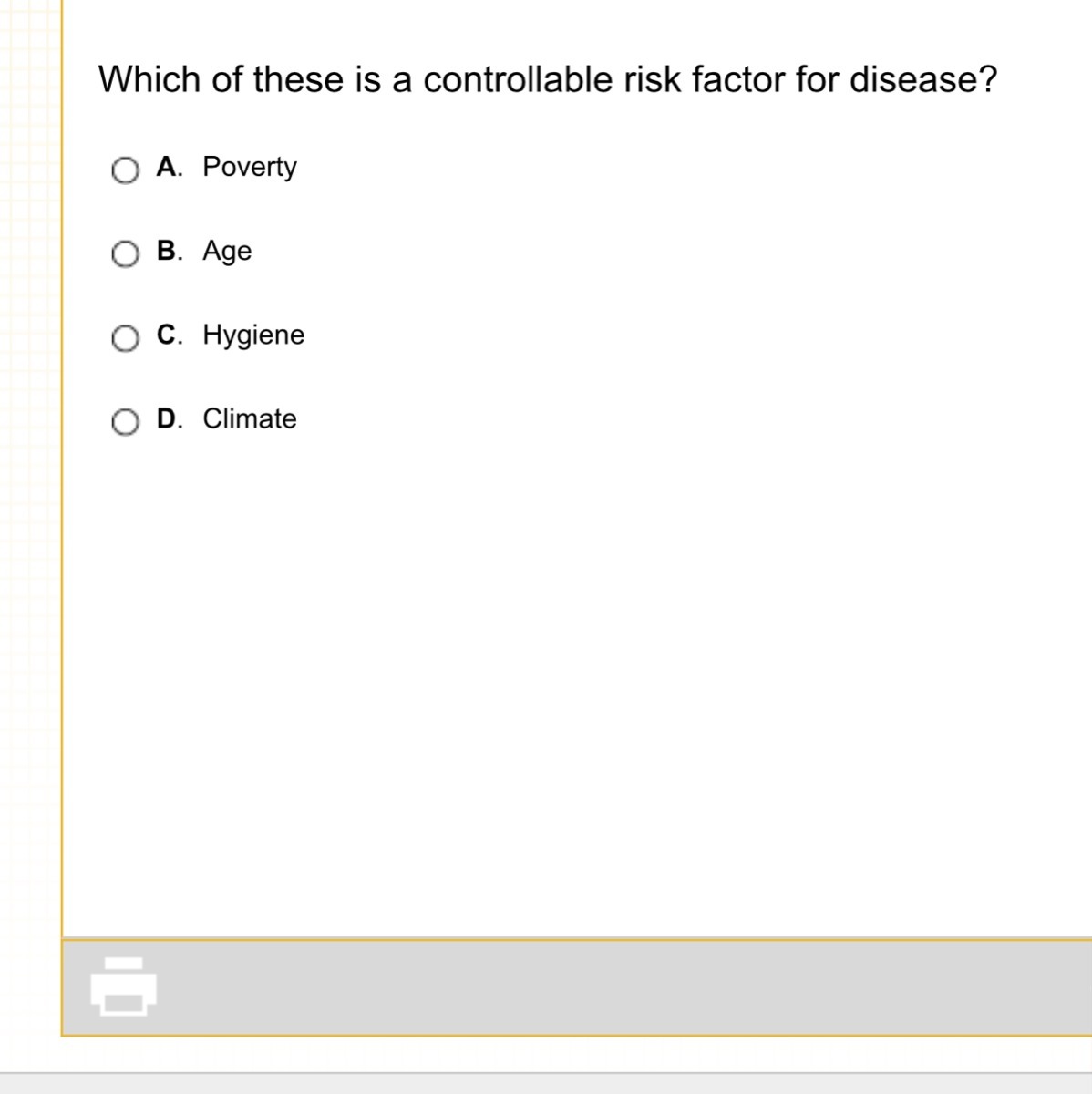Choose the radio button beside Hygiene
Image resolution: width=1092 pixels, height=1094 pixels.
125,338
